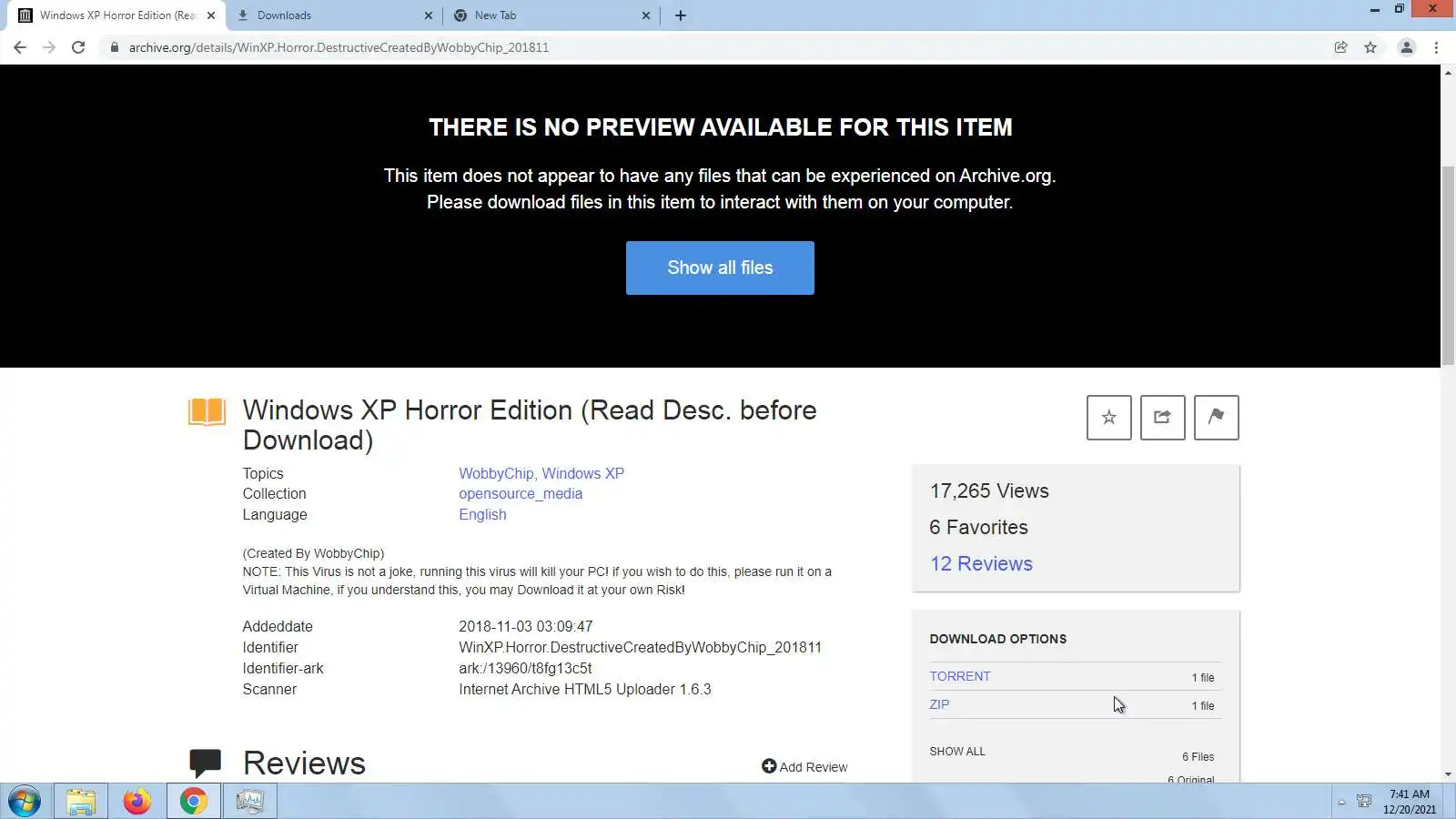Open a new tab with plus button

680,15
